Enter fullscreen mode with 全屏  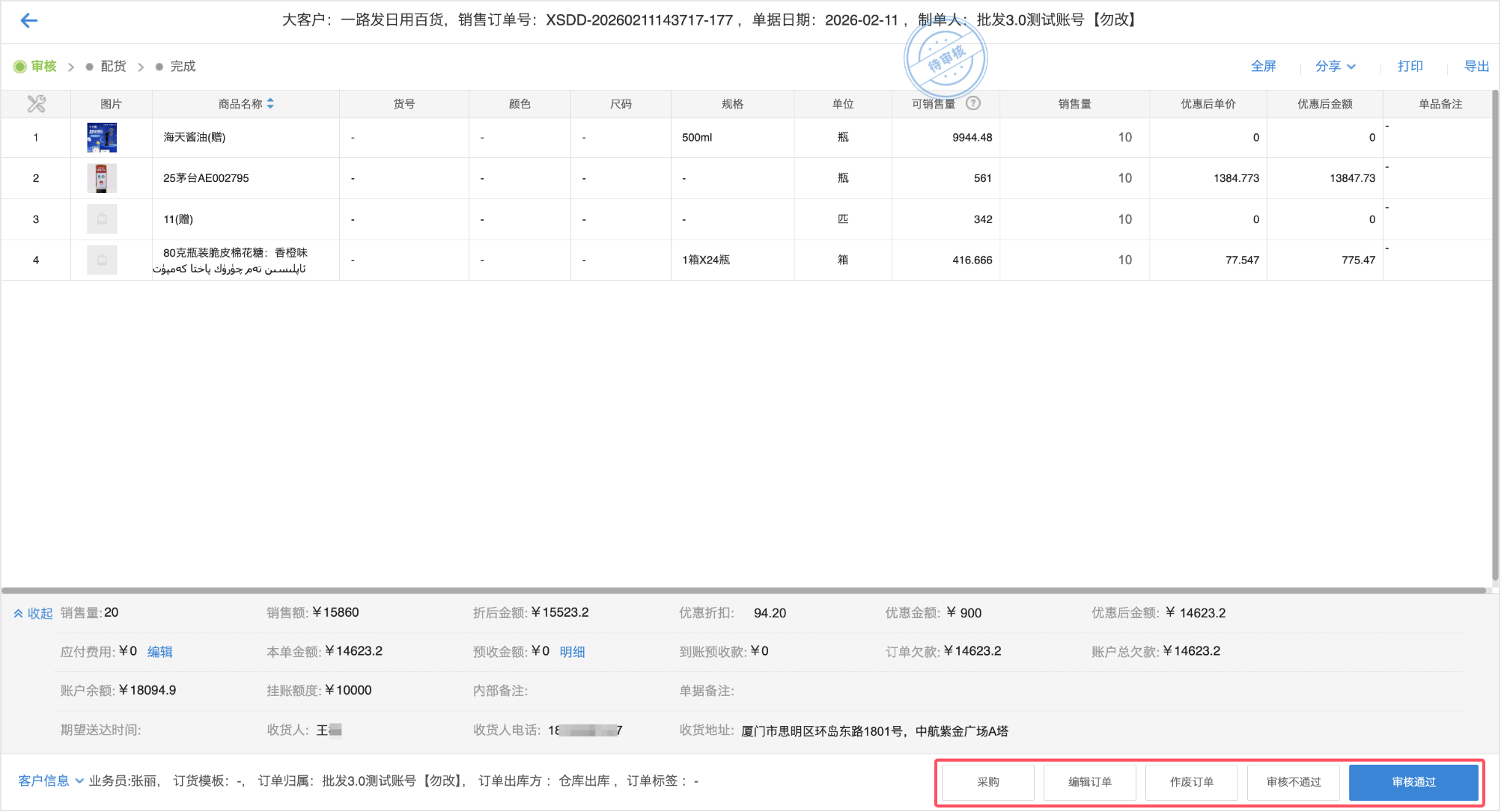[x=1264, y=66]
